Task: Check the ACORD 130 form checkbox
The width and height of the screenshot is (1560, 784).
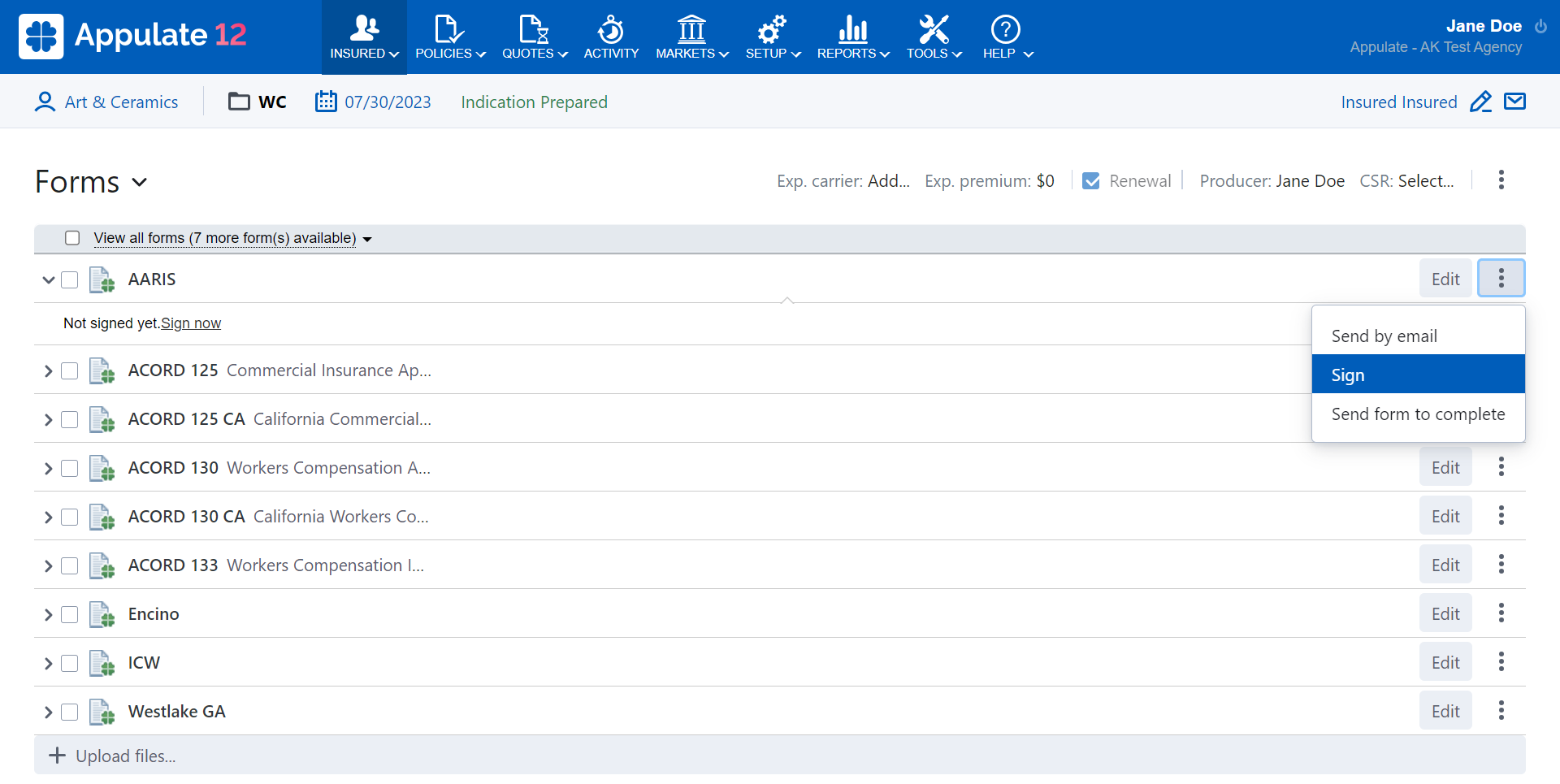Action: tap(70, 469)
